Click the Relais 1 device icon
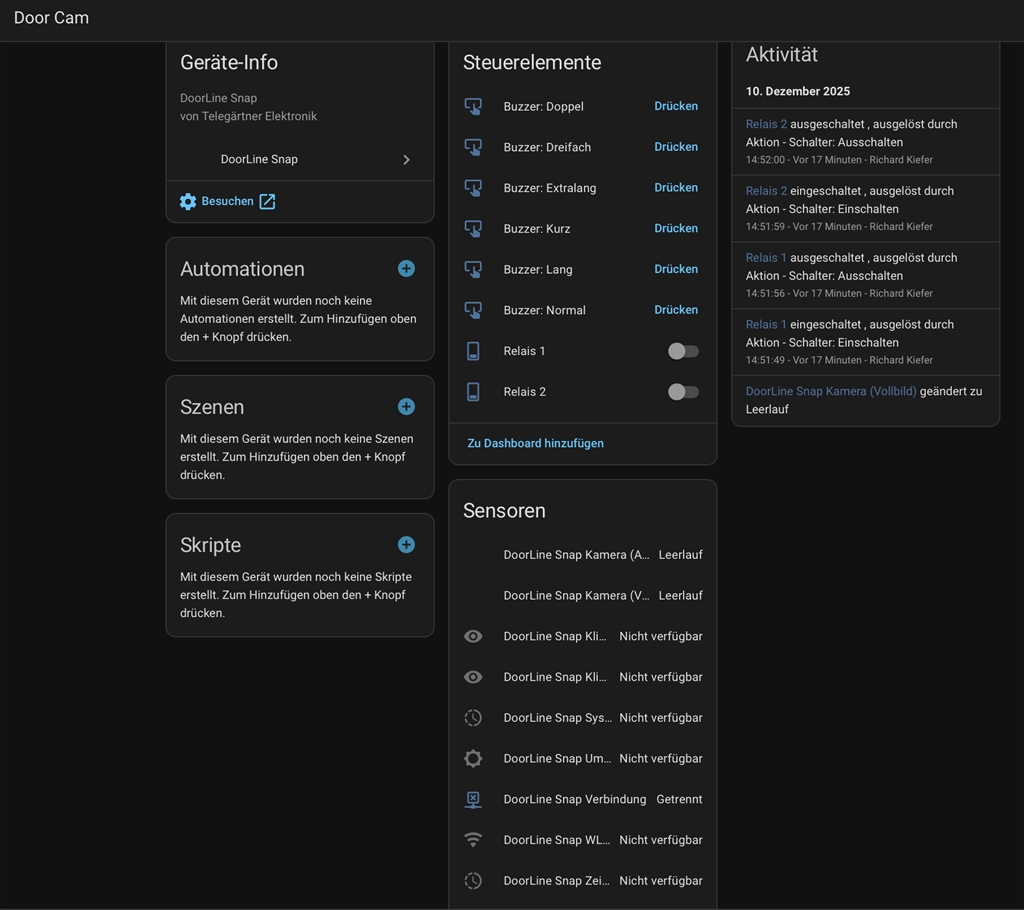The width and height of the screenshot is (1024, 910). [473, 351]
